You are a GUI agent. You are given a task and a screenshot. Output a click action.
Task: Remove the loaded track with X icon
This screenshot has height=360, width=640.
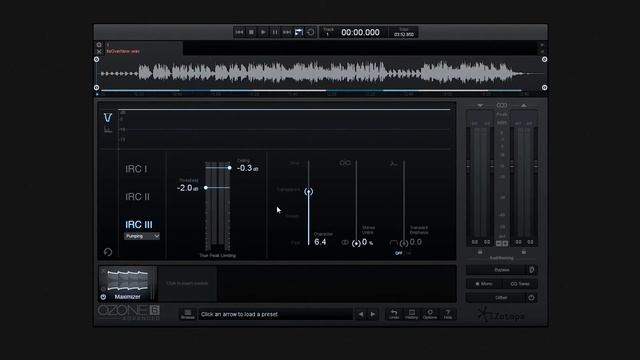click(x=99, y=51)
